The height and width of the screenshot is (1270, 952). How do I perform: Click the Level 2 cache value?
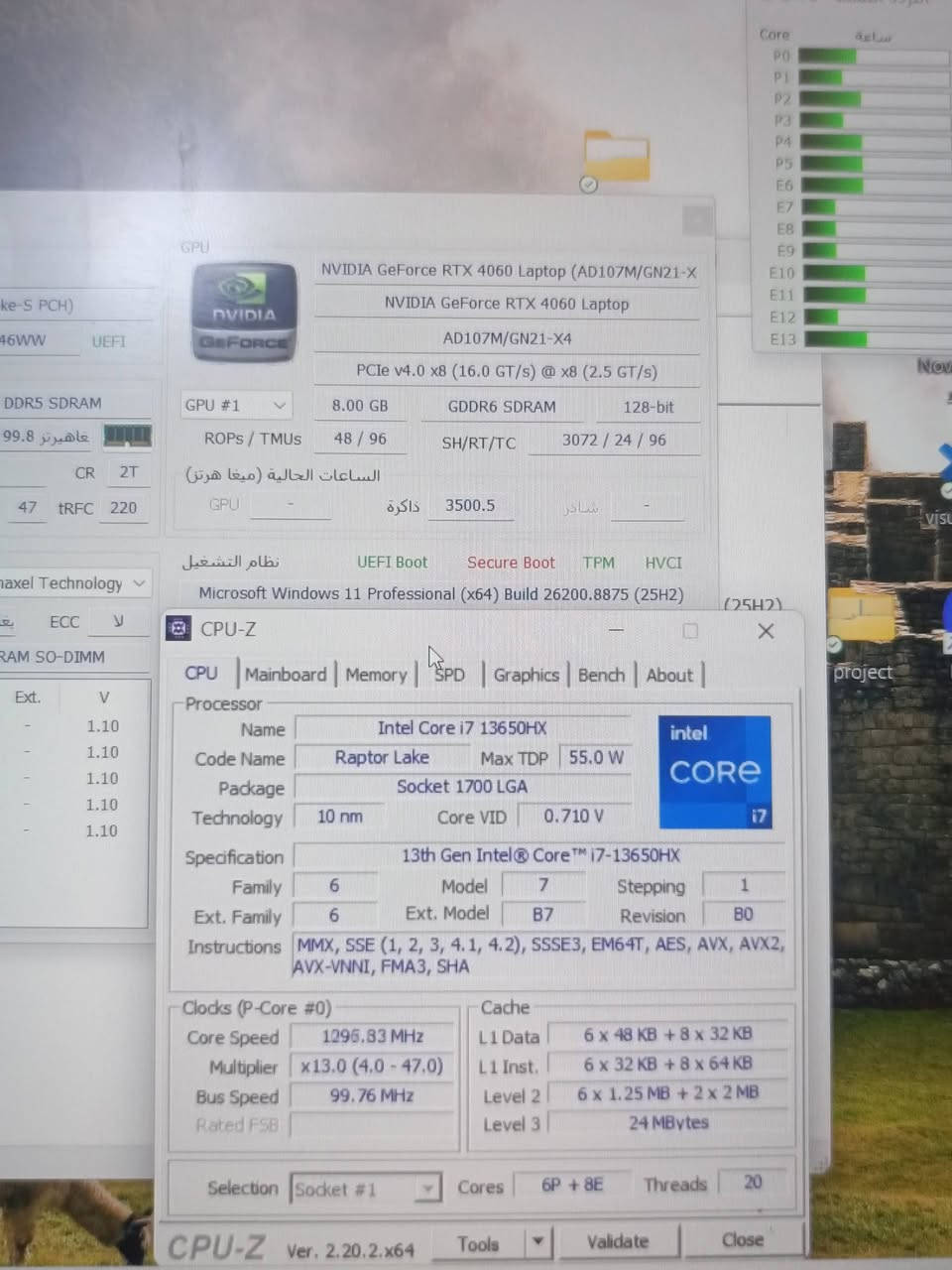pos(668,1092)
